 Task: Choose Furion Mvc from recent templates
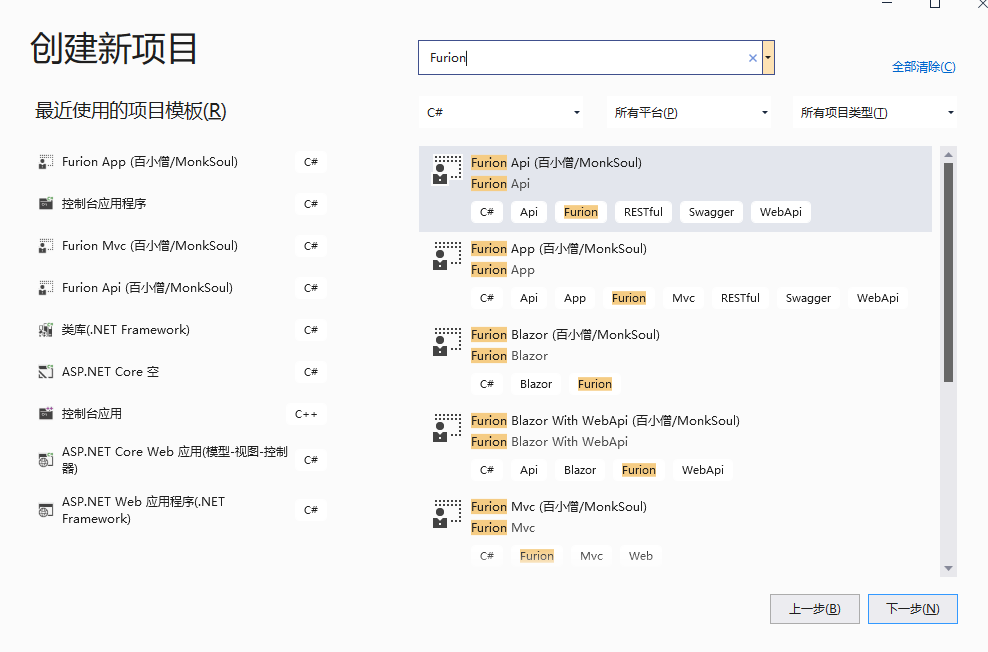(x=150, y=246)
